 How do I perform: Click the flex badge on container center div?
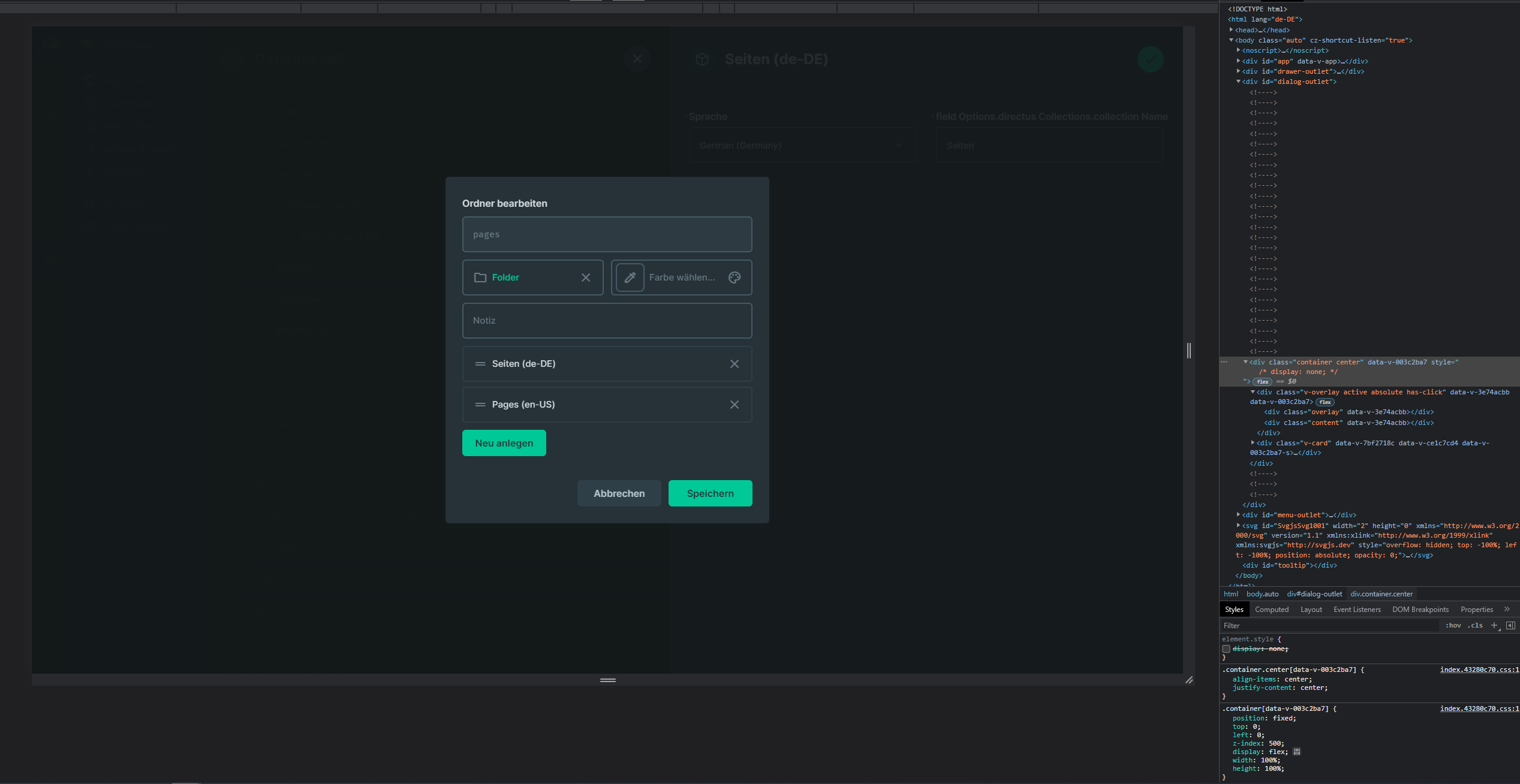[x=1263, y=382]
